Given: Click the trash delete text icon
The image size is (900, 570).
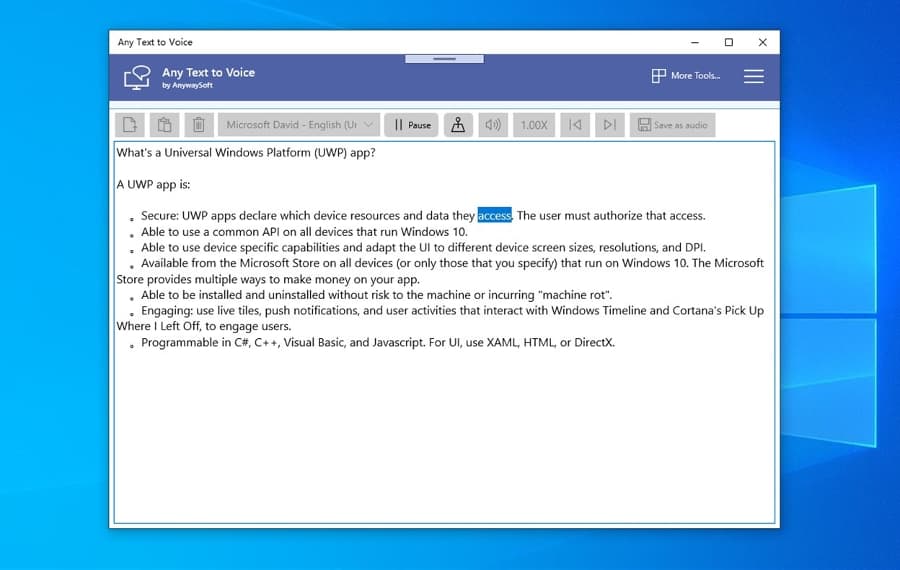Looking at the screenshot, I should pyautogui.click(x=199, y=125).
